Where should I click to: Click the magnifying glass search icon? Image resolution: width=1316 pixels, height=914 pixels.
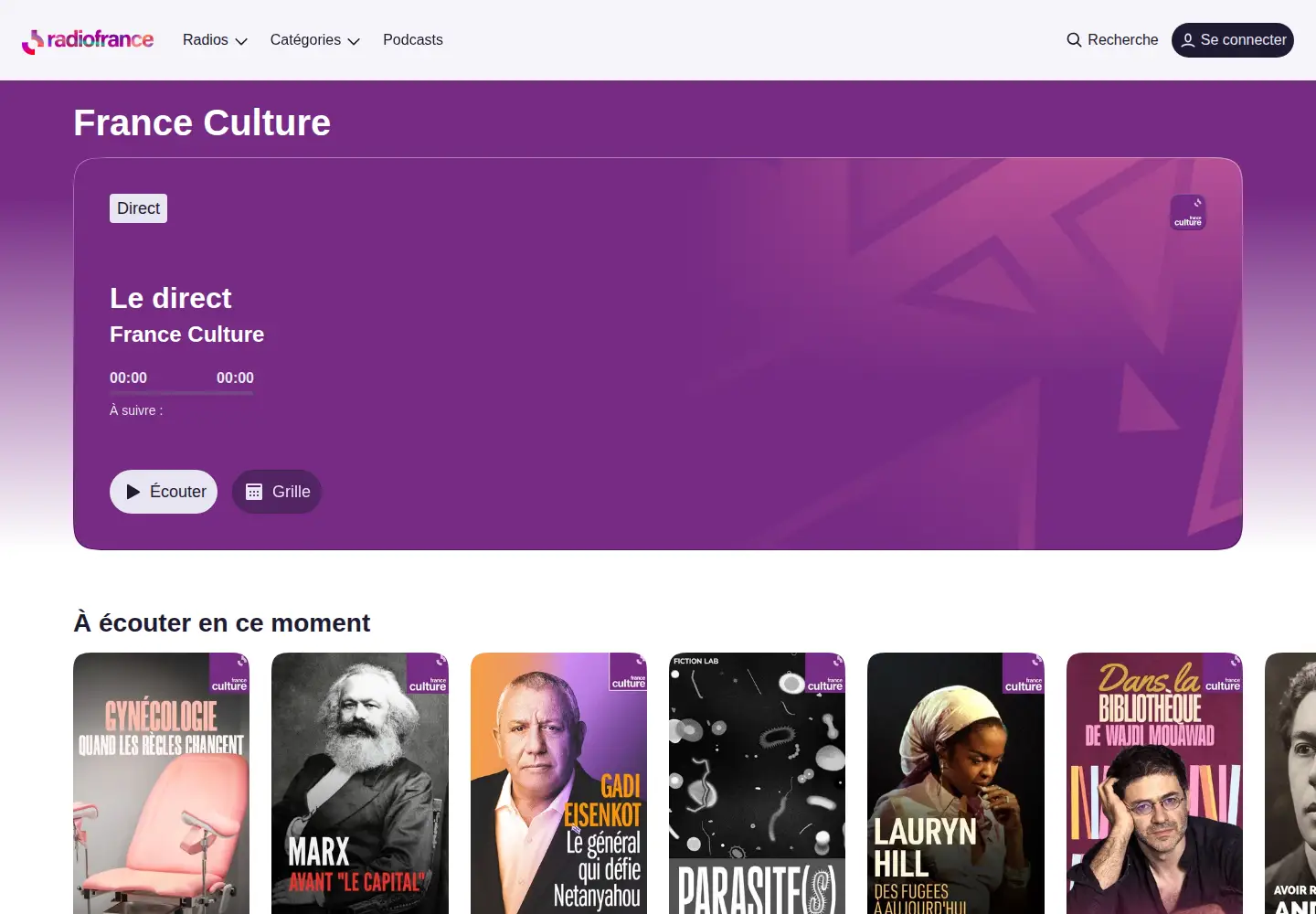1074,40
